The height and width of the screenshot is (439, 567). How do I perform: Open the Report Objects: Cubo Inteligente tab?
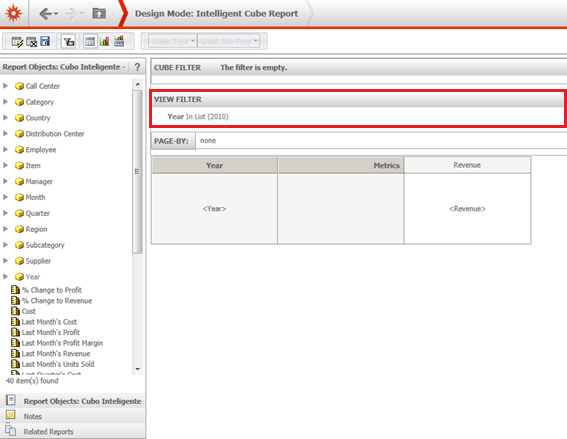click(x=73, y=401)
